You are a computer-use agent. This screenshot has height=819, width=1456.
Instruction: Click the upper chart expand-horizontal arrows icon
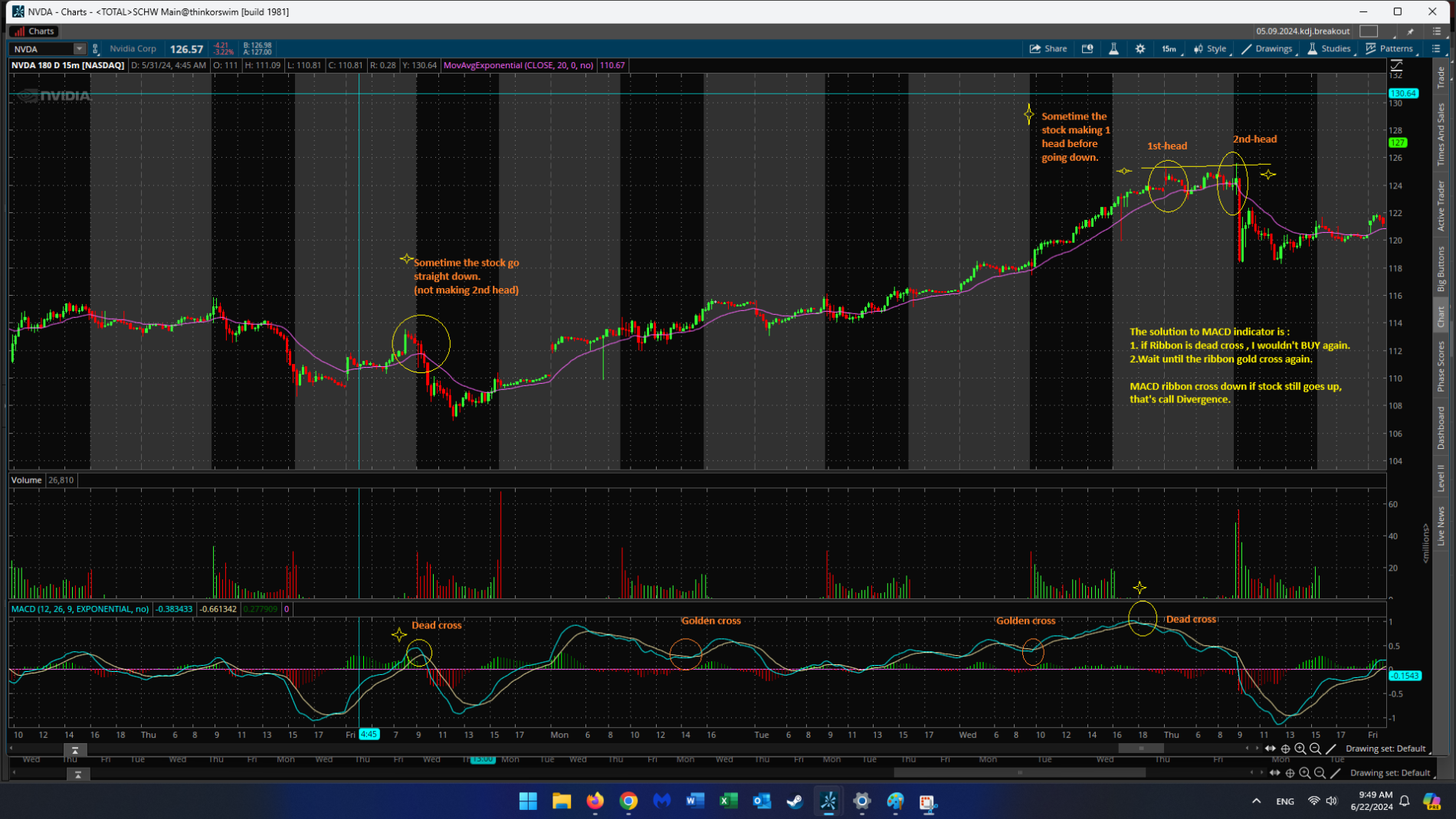1271,749
